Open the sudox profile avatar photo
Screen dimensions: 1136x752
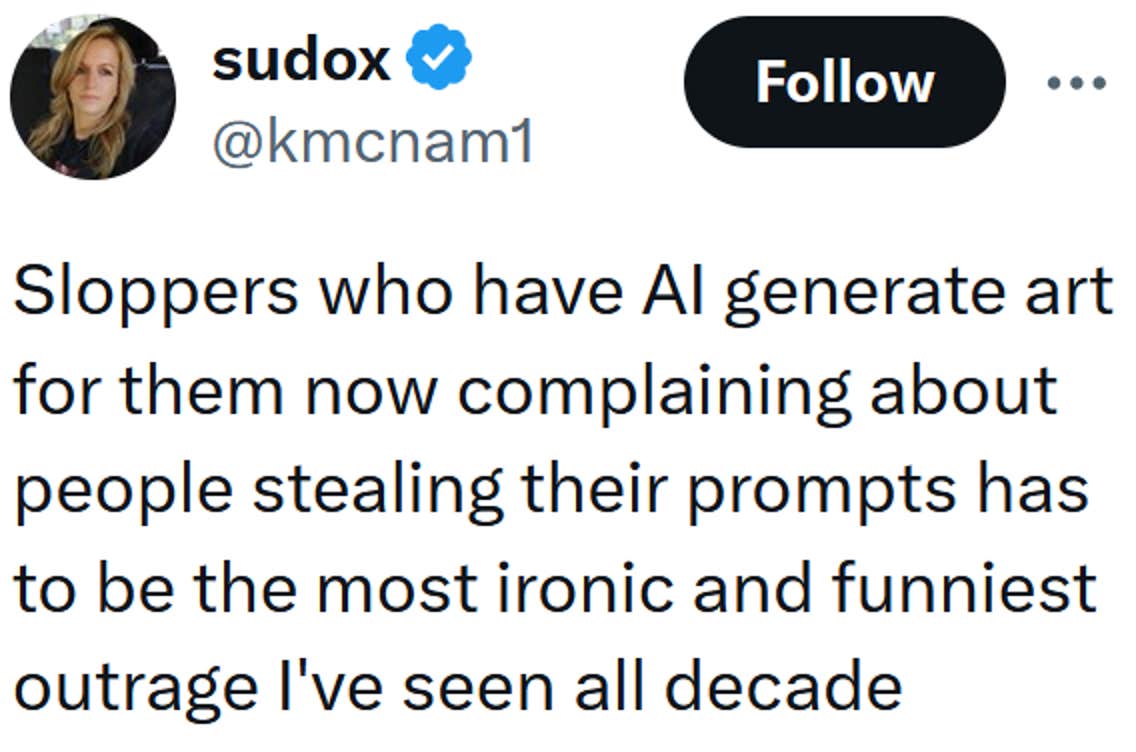92,97
